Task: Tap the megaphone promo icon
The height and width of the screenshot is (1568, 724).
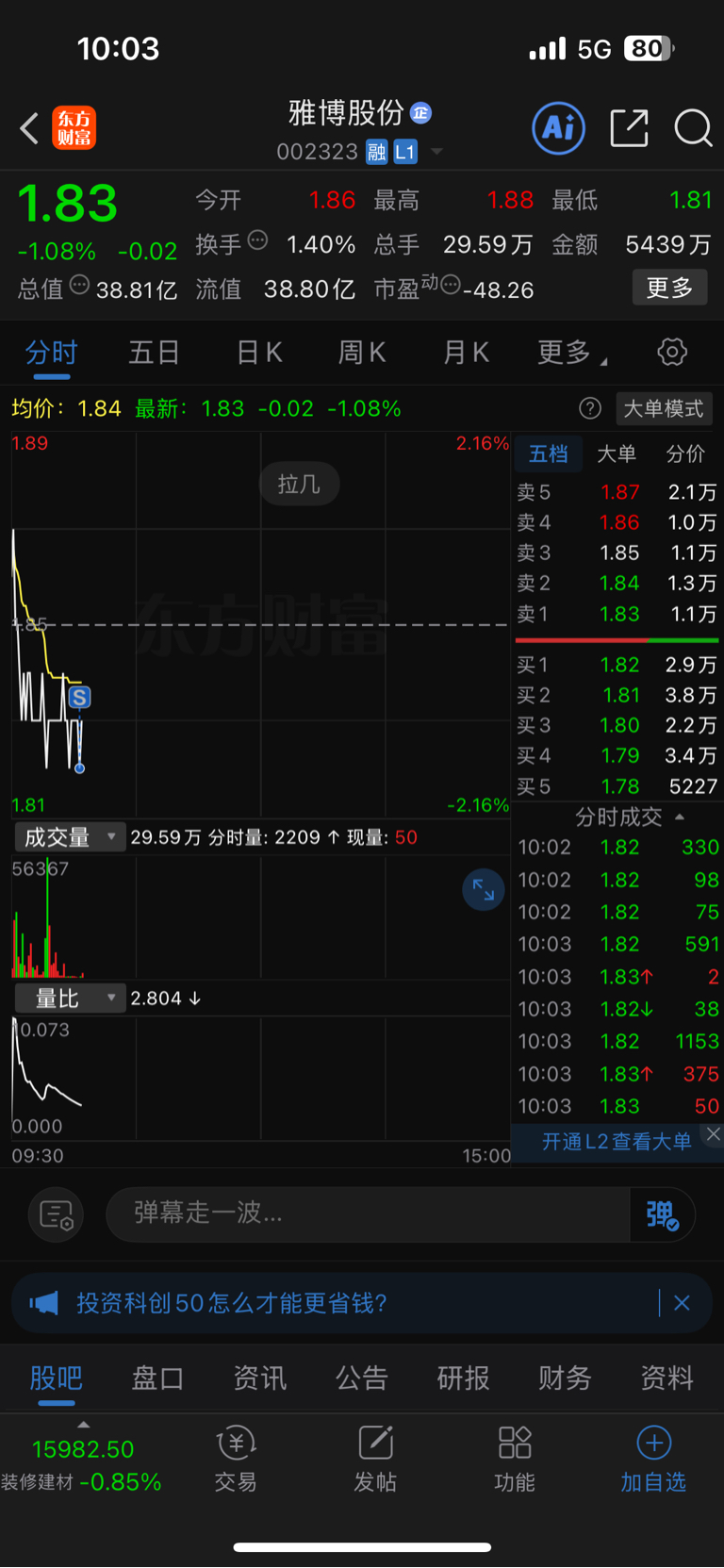Action: pyautogui.click(x=43, y=1303)
